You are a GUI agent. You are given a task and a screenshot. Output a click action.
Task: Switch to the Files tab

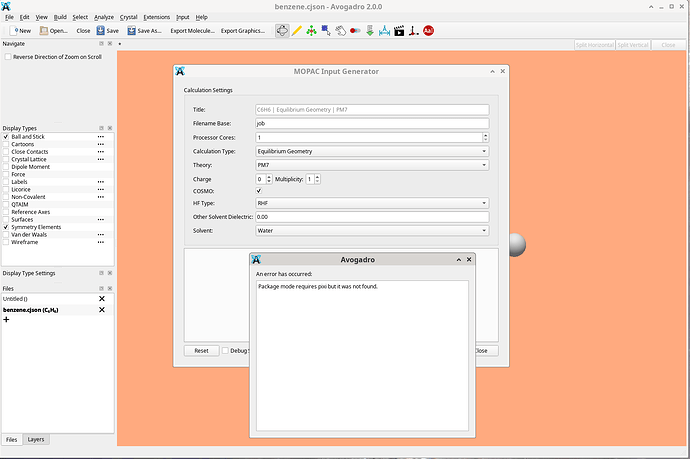point(11,440)
